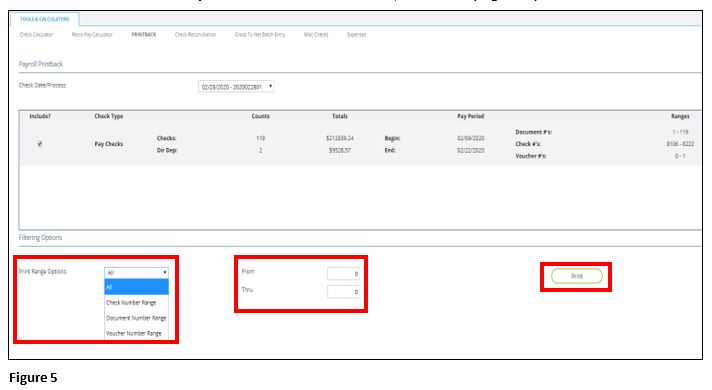Click the Thru number field
This screenshot has width=712, height=390.
click(343, 291)
